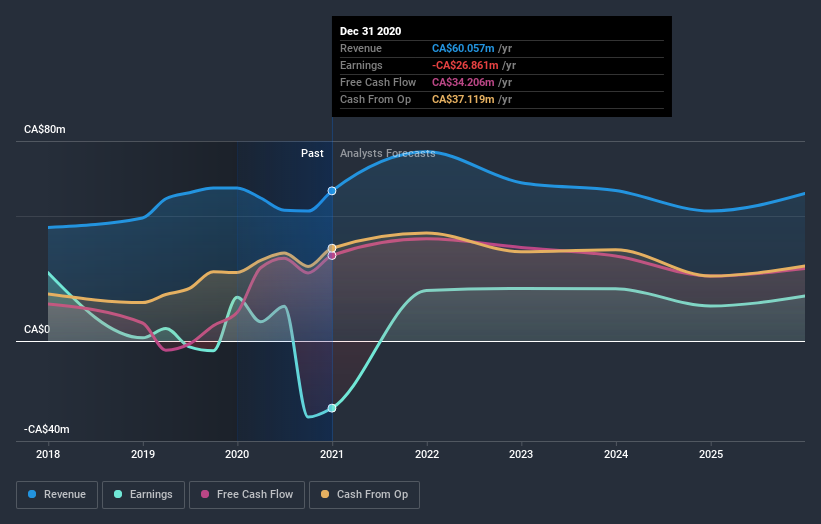Click the Cash From Op label in tooltip
This screenshot has width=821, height=524.
pyautogui.click(x=375, y=99)
